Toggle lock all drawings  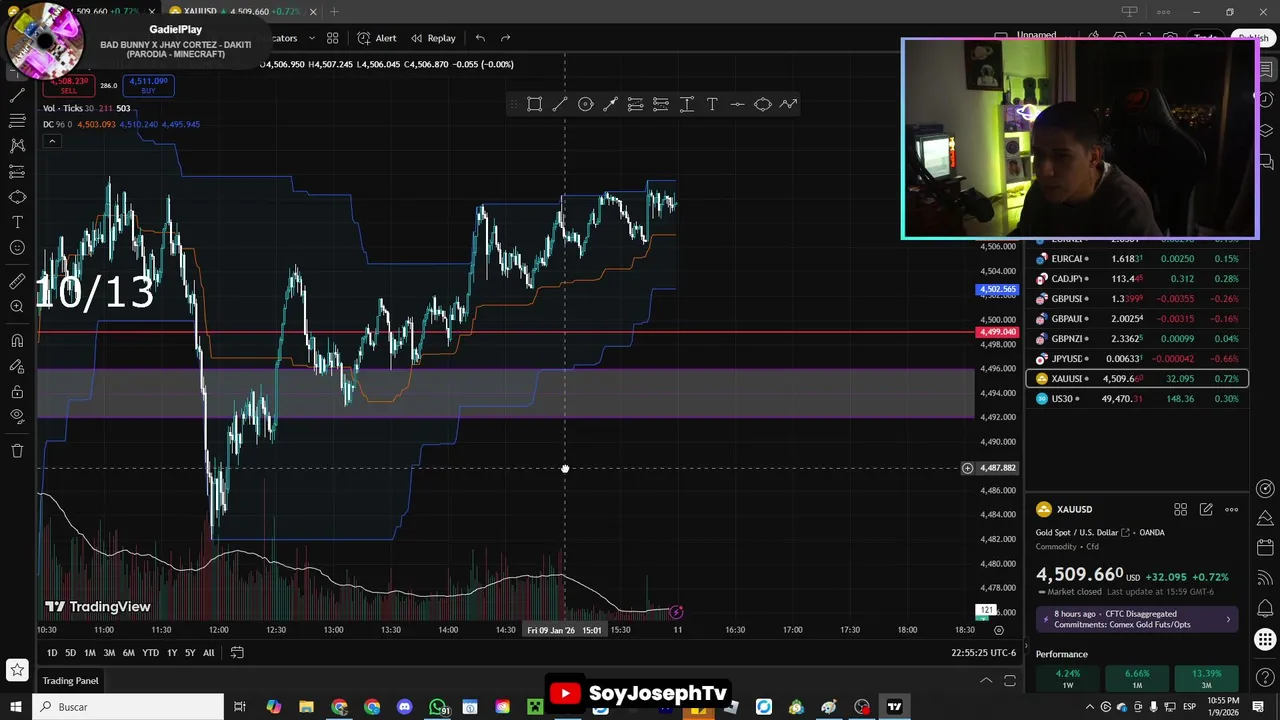click(17, 392)
